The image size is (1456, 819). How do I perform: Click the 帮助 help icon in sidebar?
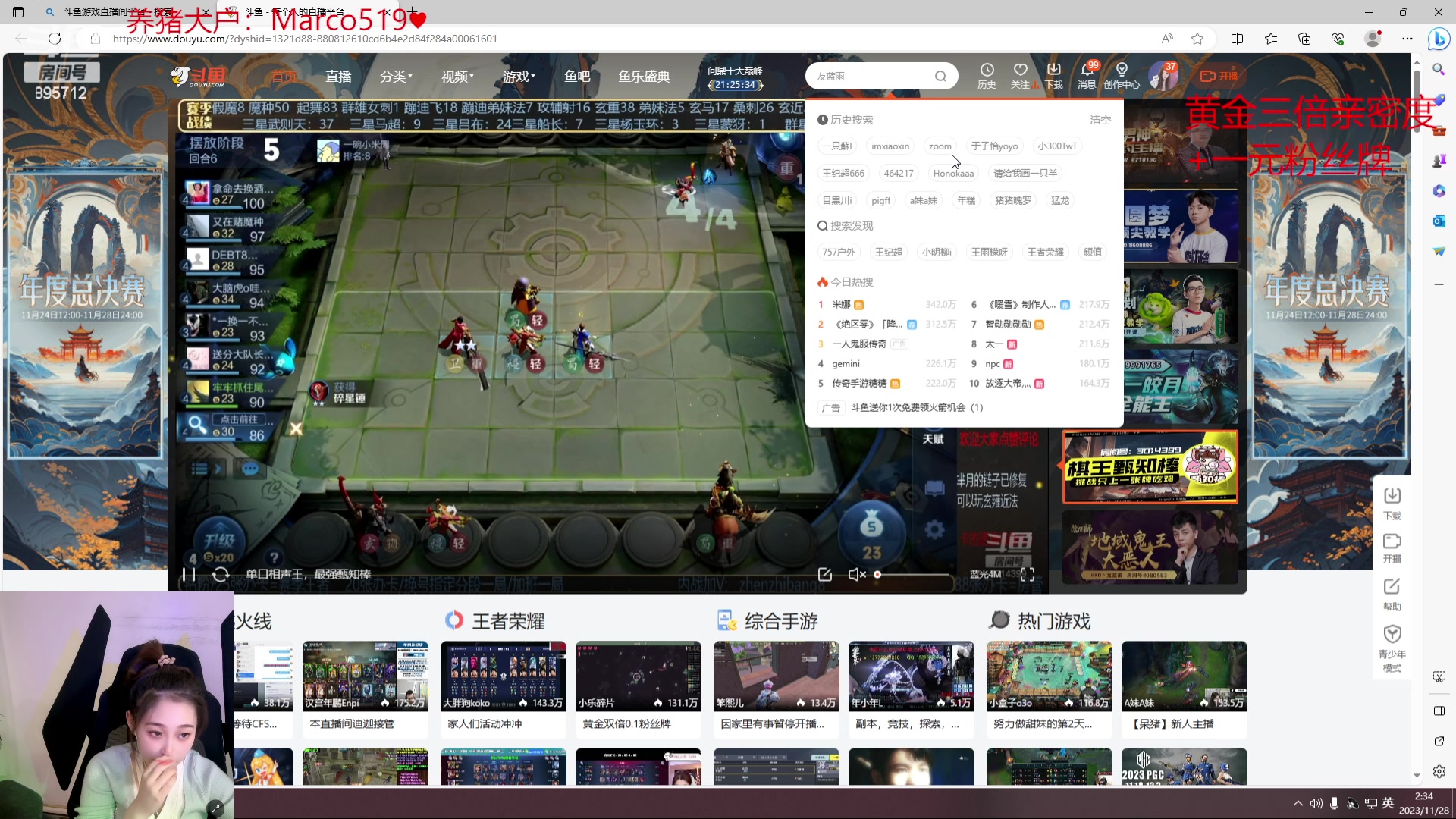(1392, 587)
